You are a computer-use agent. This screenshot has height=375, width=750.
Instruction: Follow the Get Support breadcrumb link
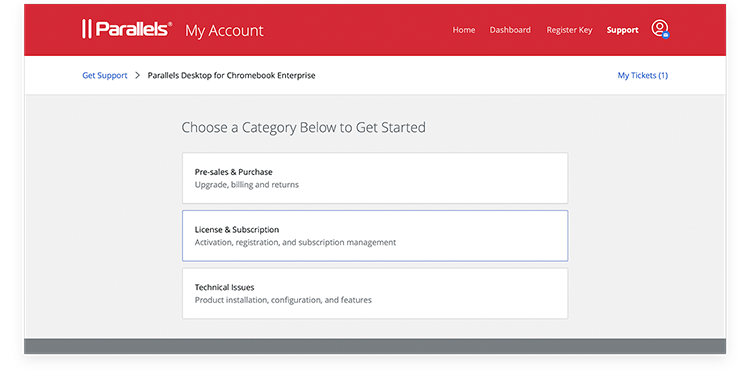pyautogui.click(x=105, y=76)
